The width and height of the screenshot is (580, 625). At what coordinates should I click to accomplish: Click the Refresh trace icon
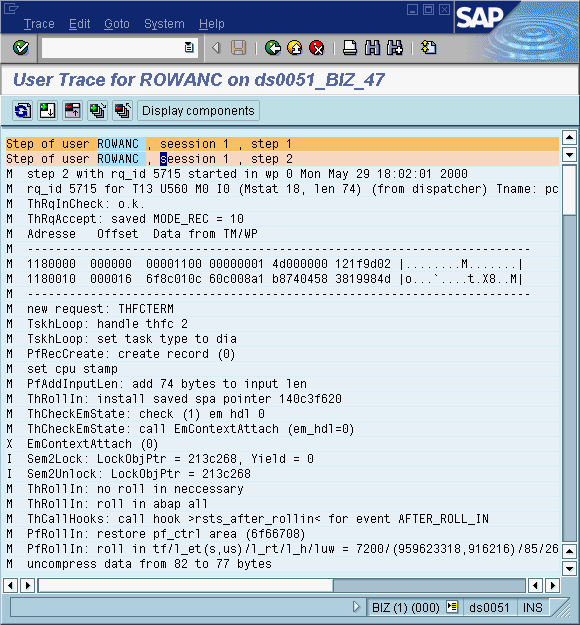22,110
